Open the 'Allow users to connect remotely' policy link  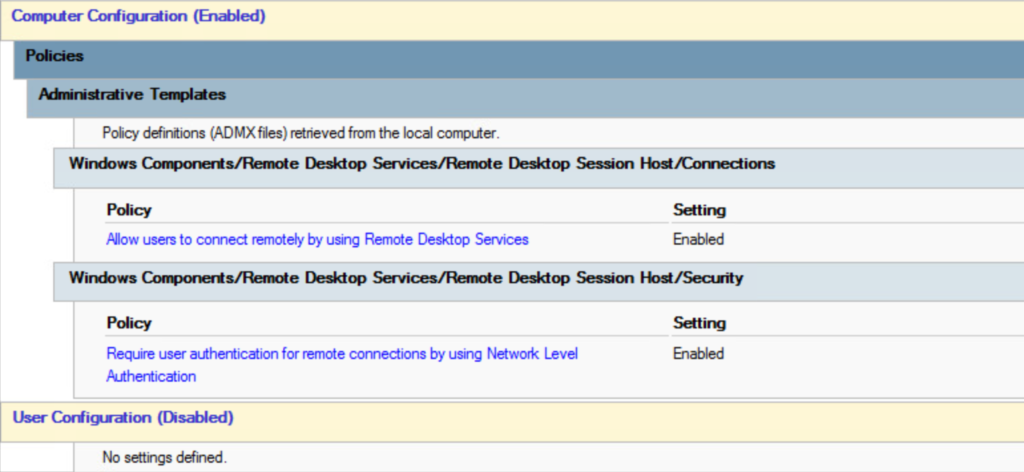point(317,240)
